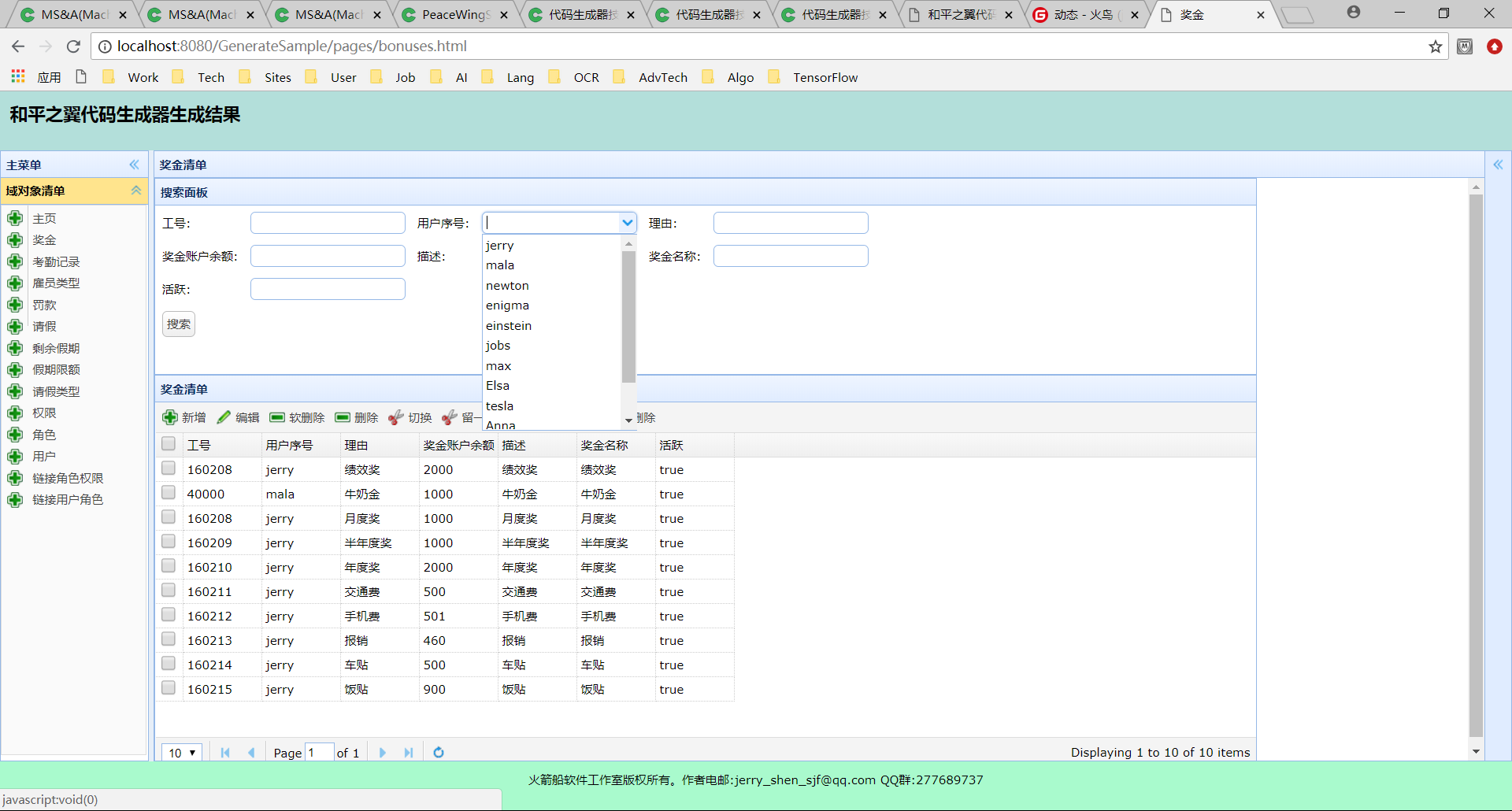The height and width of the screenshot is (811, 1512).
Task: Check the row for 160213 报销
Action: [x=169, y=639]
